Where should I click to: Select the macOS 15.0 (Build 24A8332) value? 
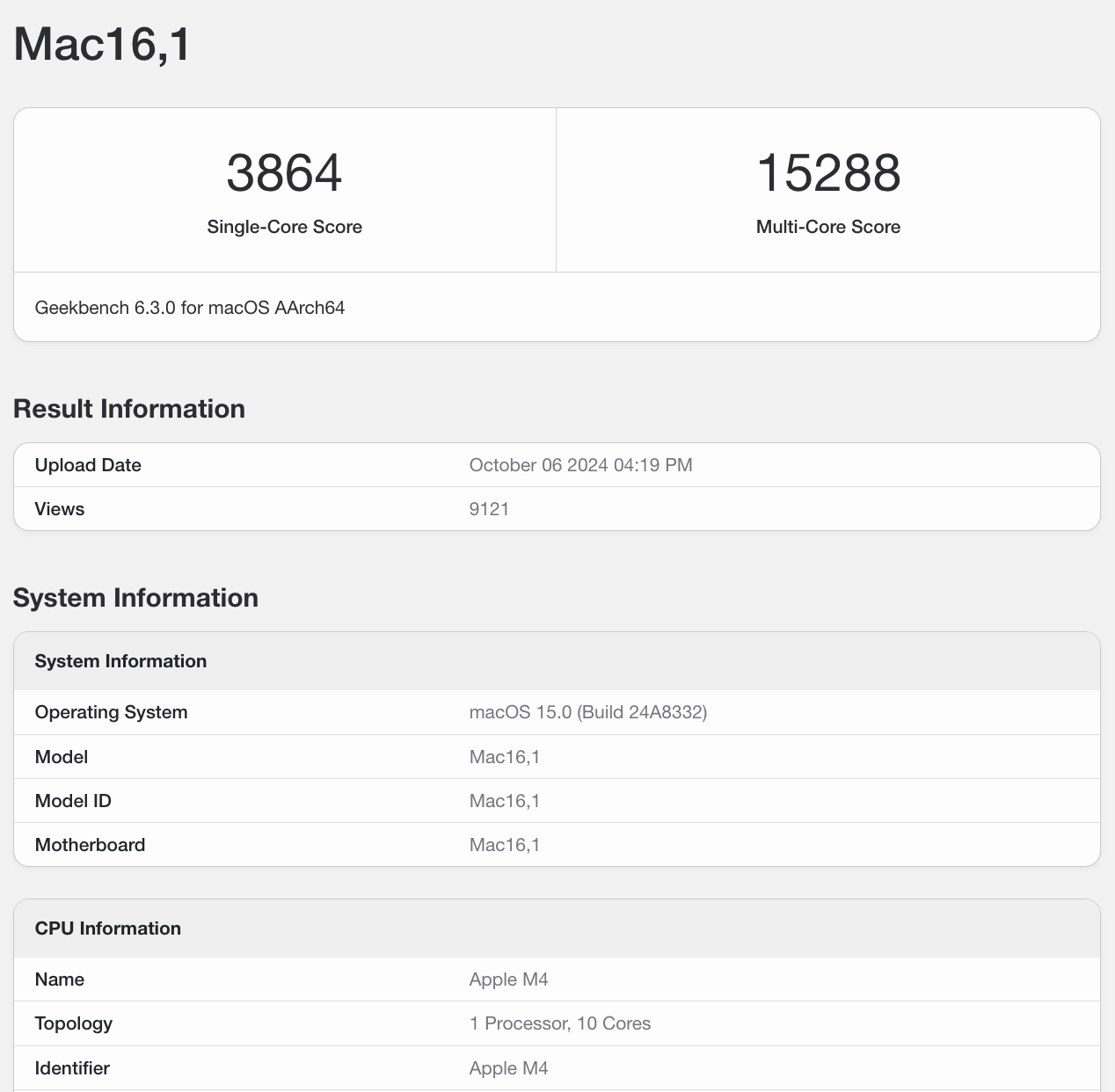coord(588,712)
